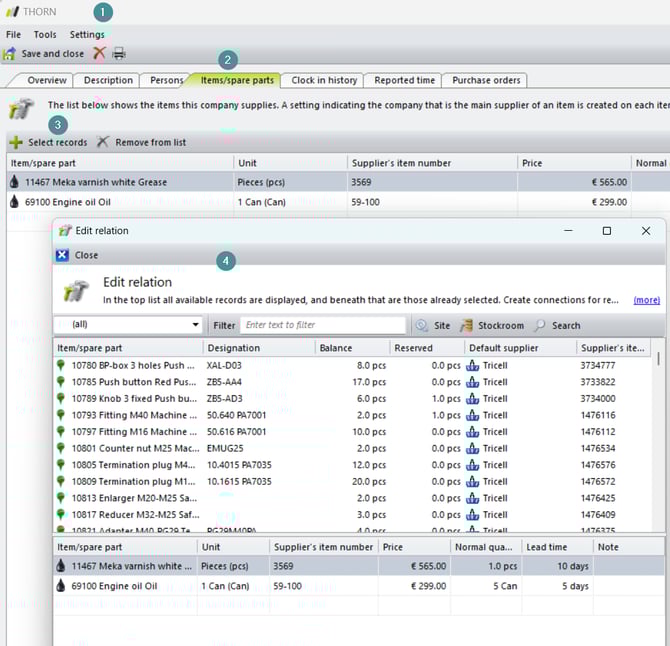The image size is (670, 646).
Task: Click the oil drop icon of 11467 in main list
Action: tap(15, 182)
